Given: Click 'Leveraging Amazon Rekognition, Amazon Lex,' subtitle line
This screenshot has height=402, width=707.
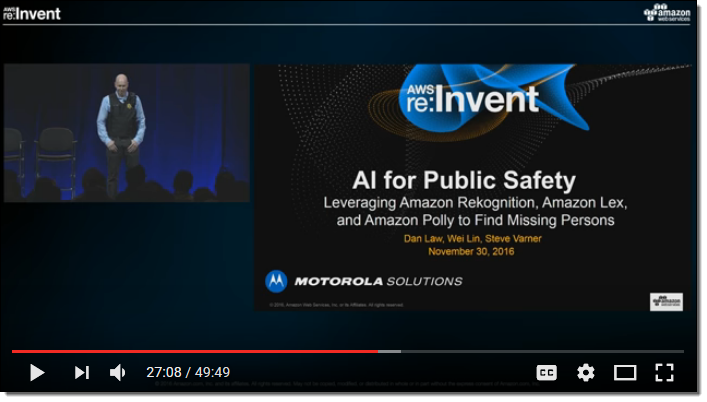Looking at the screenshot, I should 475,203.
